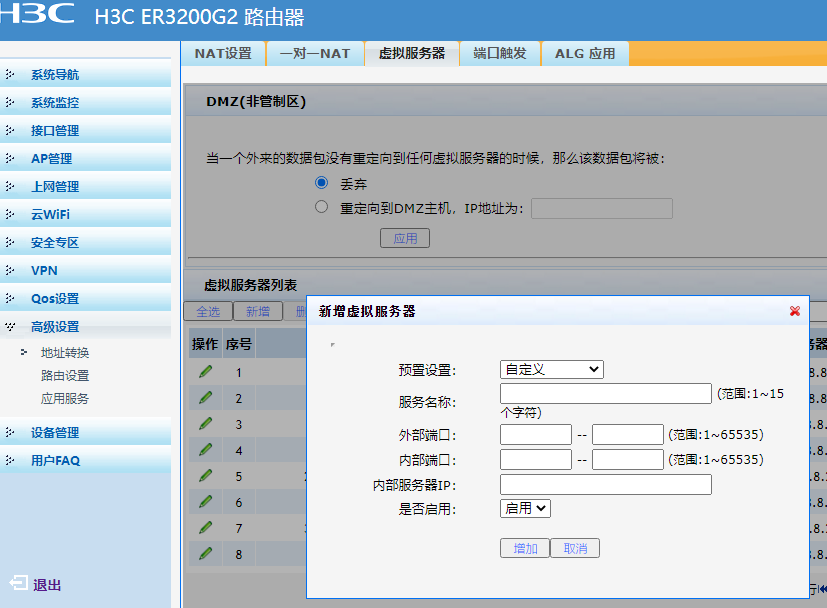The width and height of the screenshot is (827, 608).
Task: Expand the 系统监控 menu
Action: [x=85, y=103]
